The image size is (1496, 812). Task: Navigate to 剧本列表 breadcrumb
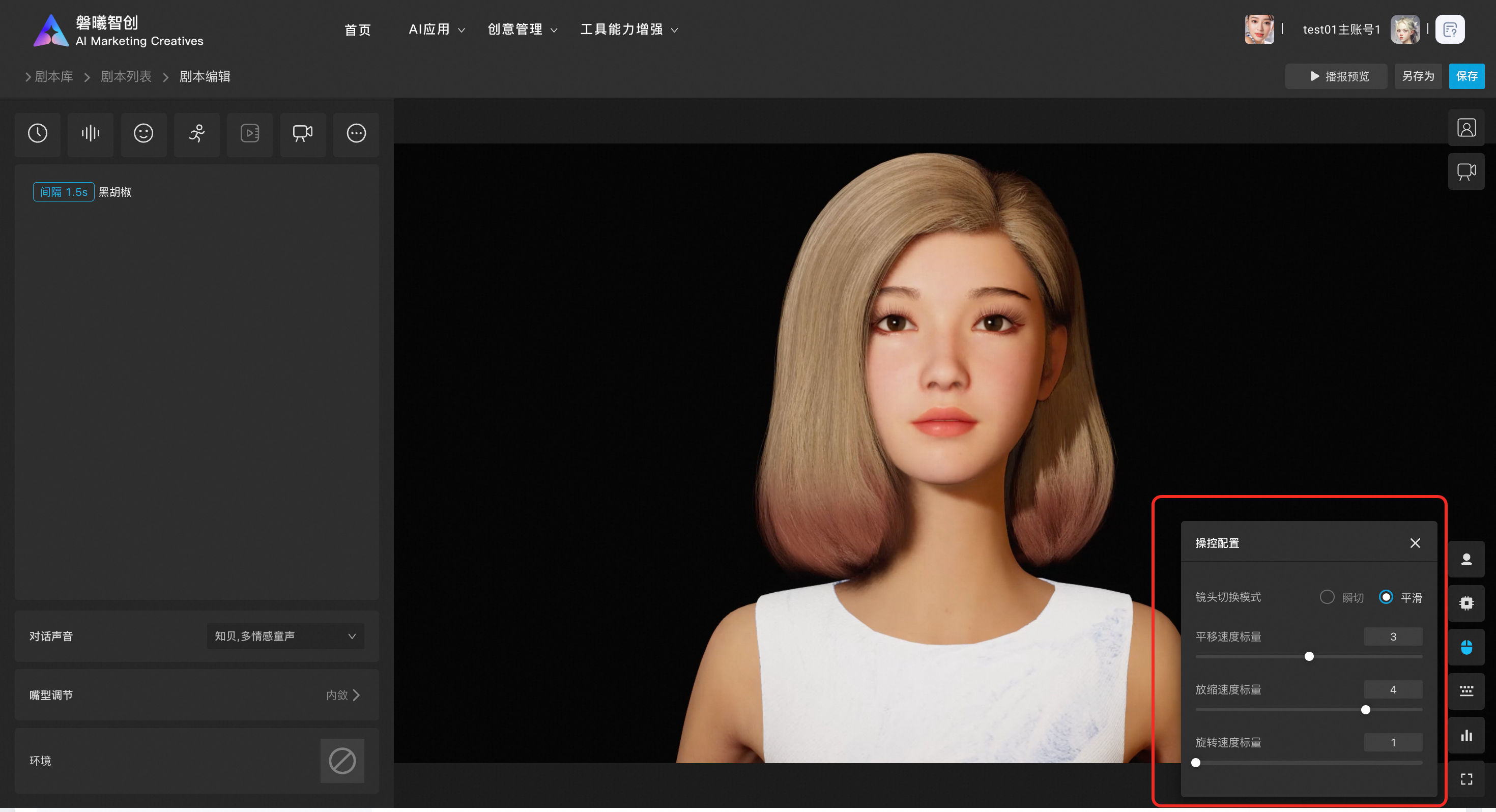126,77
